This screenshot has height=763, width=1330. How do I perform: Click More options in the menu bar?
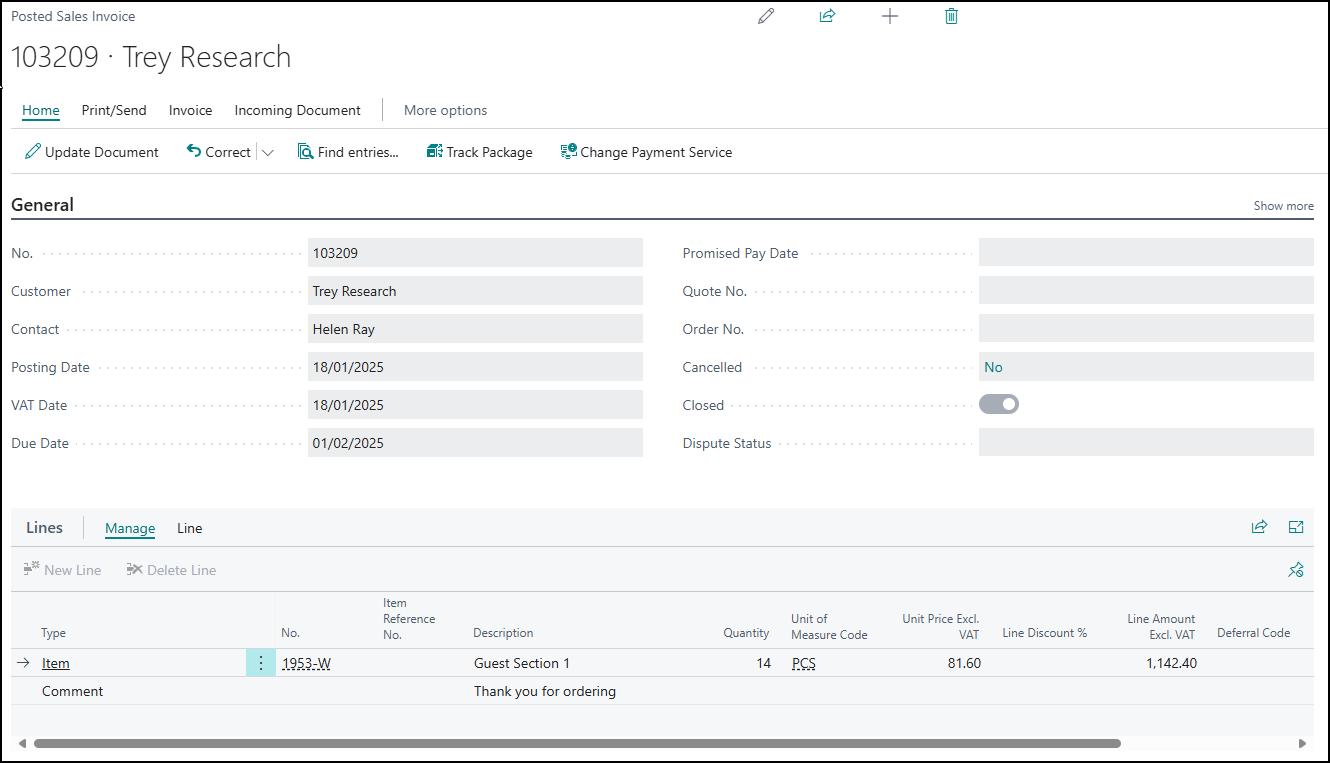[x=445, y=110]
